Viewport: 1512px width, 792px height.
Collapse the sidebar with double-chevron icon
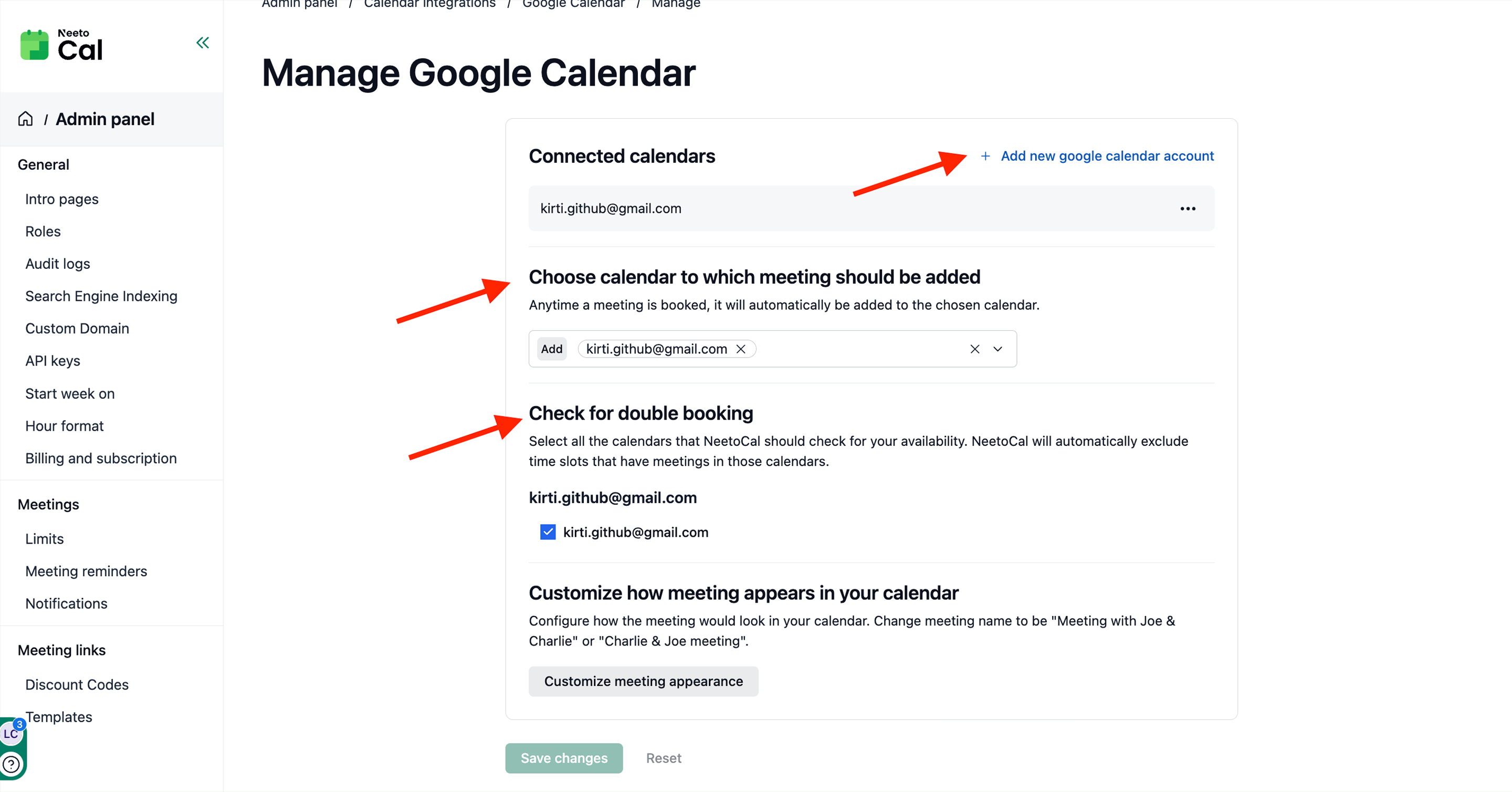coord(203,43)
